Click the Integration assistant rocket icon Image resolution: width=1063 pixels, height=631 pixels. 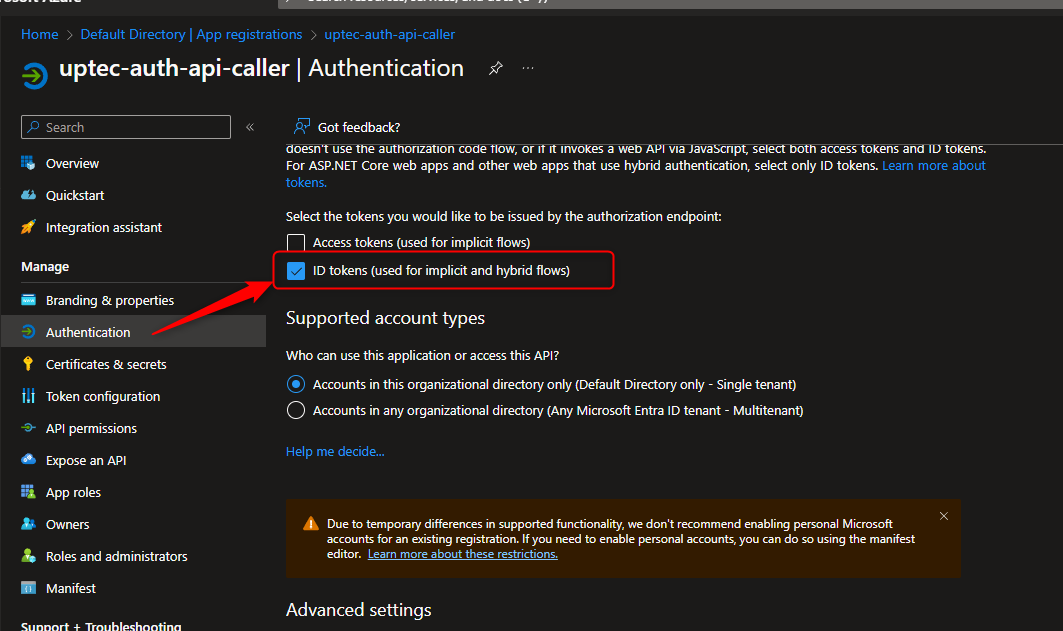[29, 227]
